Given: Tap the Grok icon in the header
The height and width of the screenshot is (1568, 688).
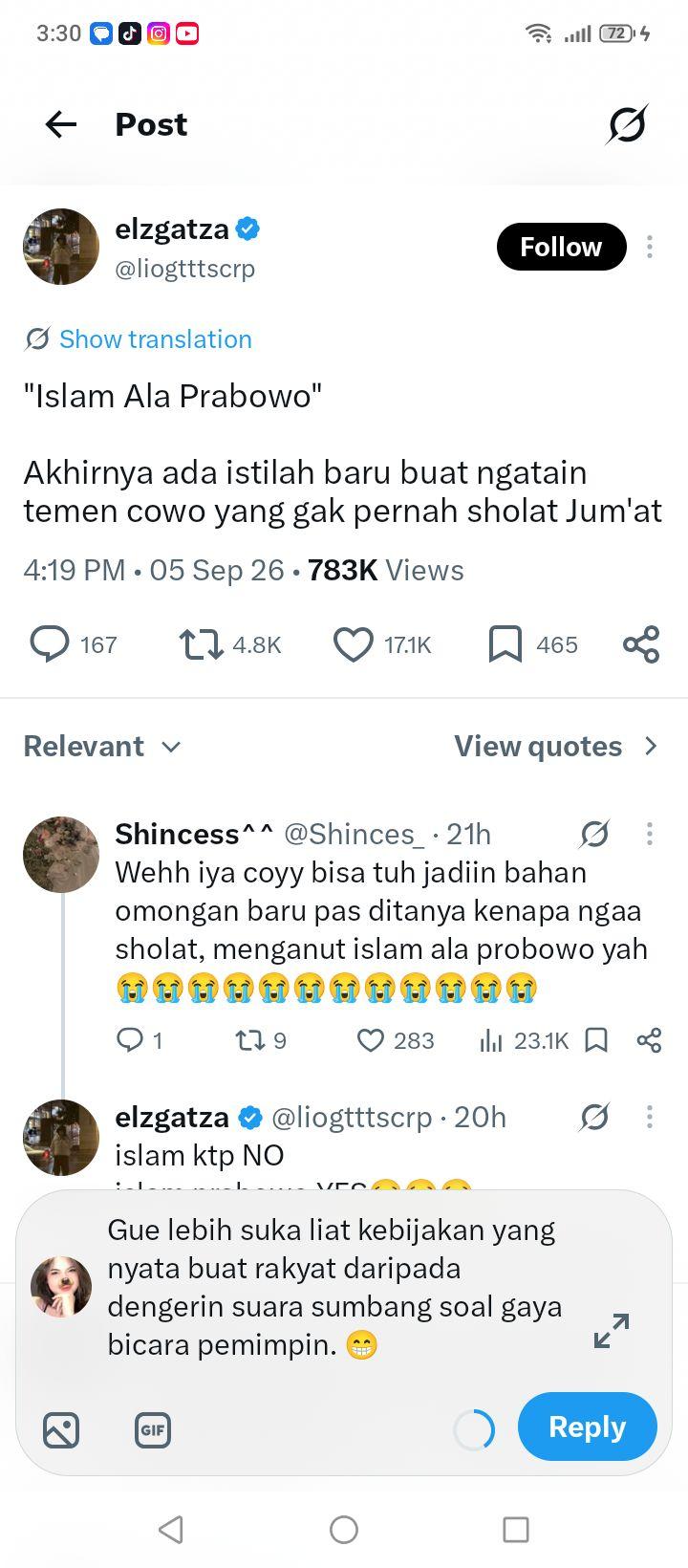Looking at the screenshot, I should point(627,124).
